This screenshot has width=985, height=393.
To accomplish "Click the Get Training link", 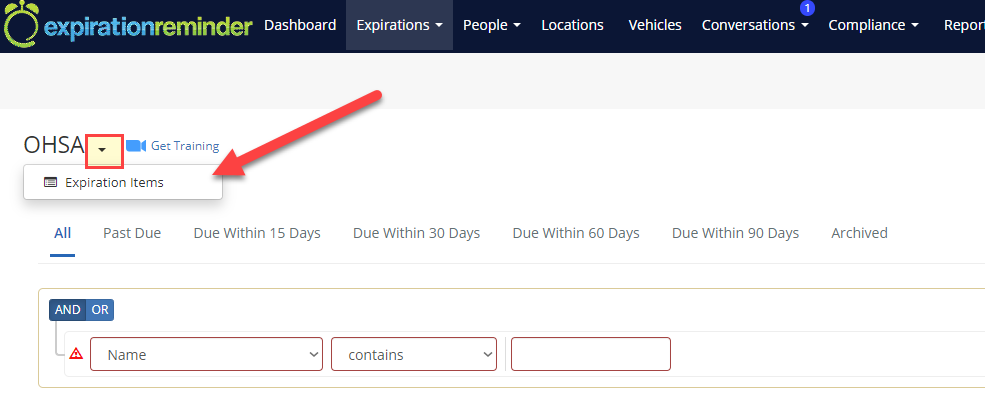I will [x=185, y=146].
